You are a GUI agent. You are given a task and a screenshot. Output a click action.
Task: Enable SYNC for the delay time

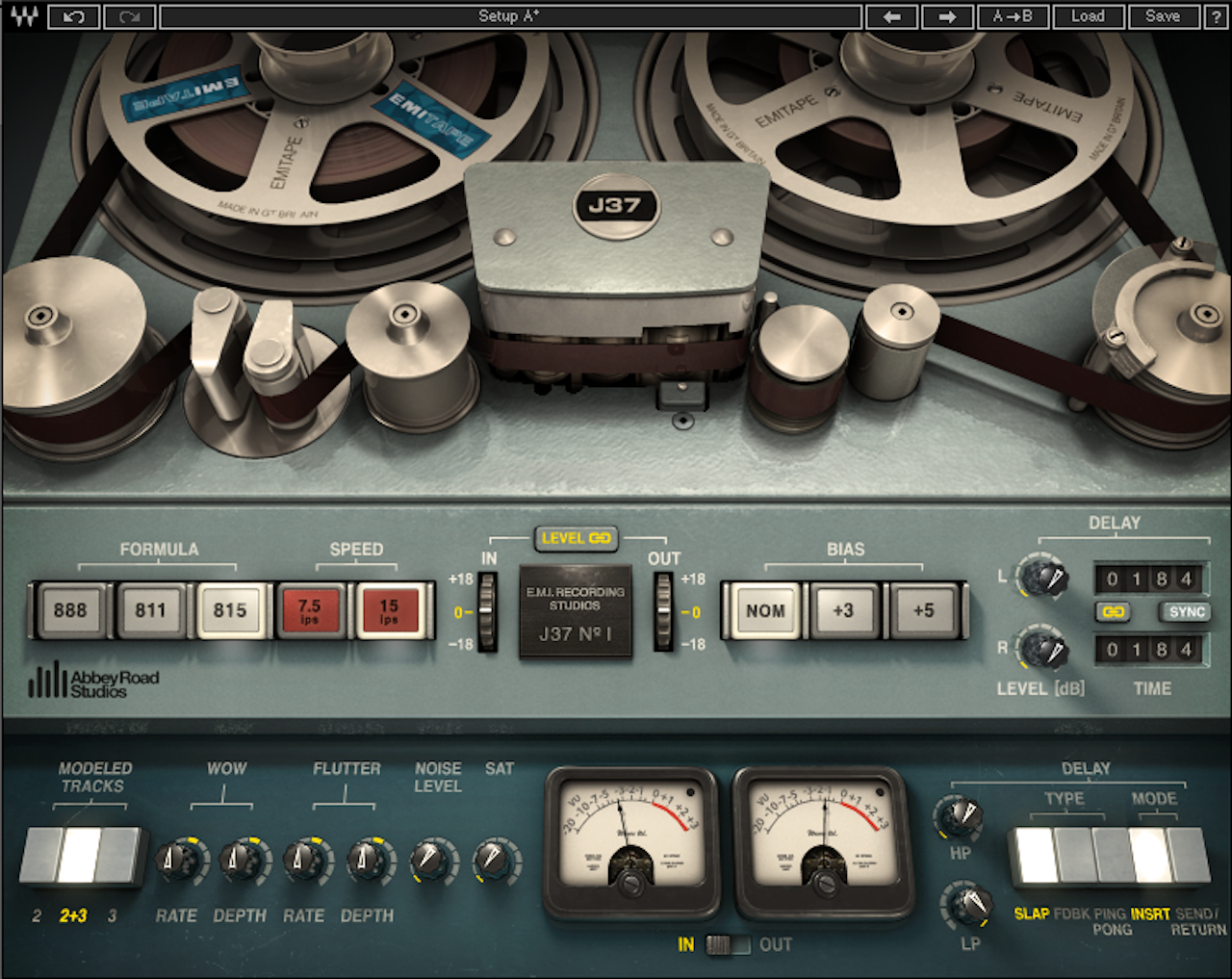[1185, 611]
